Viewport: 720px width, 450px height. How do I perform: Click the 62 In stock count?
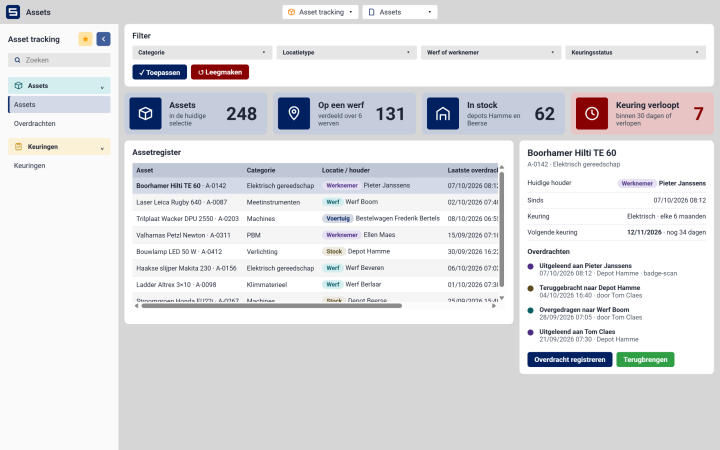coord(545,114)
